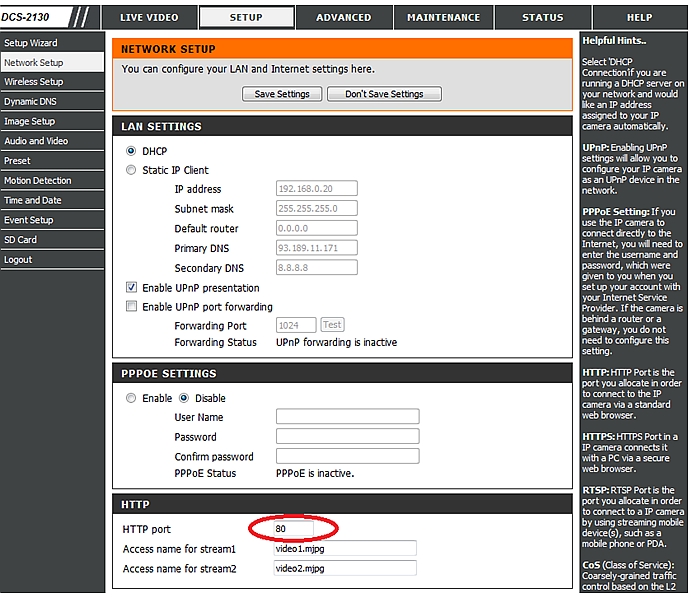691x597 pixels.
Task: Select the DHCP radio button
Action: (131, 151)
